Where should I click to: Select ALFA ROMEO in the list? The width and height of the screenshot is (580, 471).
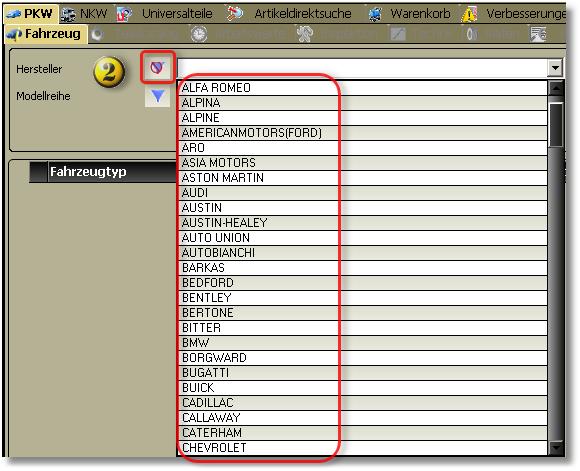pos(362,88)
